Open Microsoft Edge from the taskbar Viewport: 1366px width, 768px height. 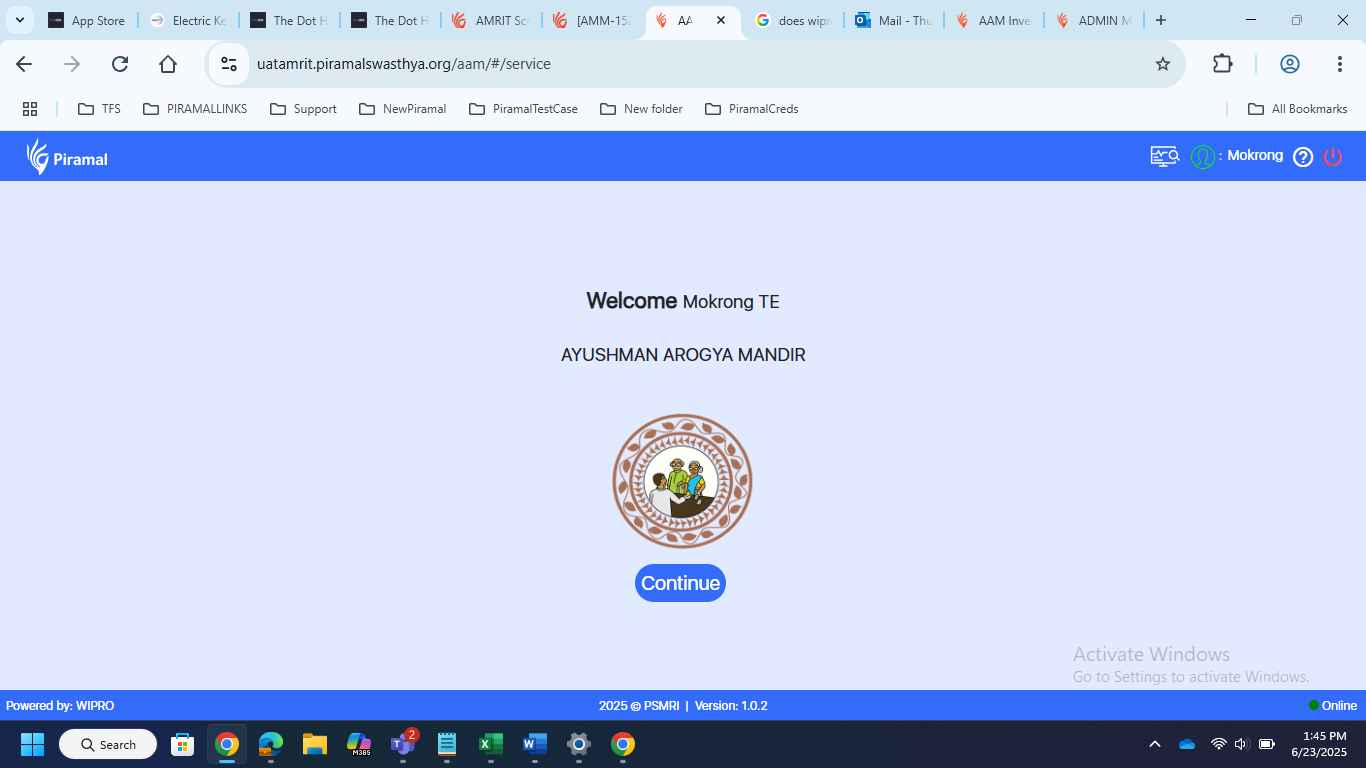(x=271, y=744)
